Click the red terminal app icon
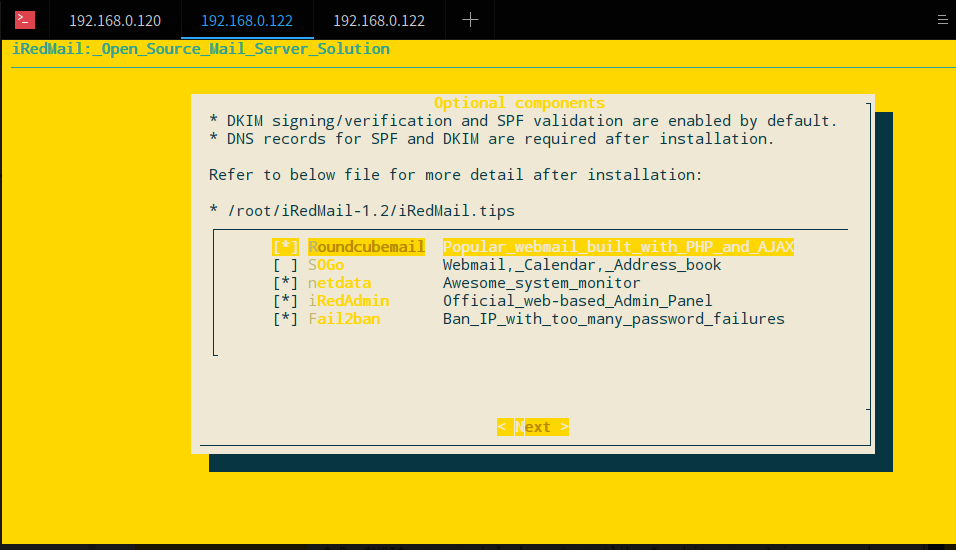The width and height of the screenshot is (956, 550). [25, 20]
